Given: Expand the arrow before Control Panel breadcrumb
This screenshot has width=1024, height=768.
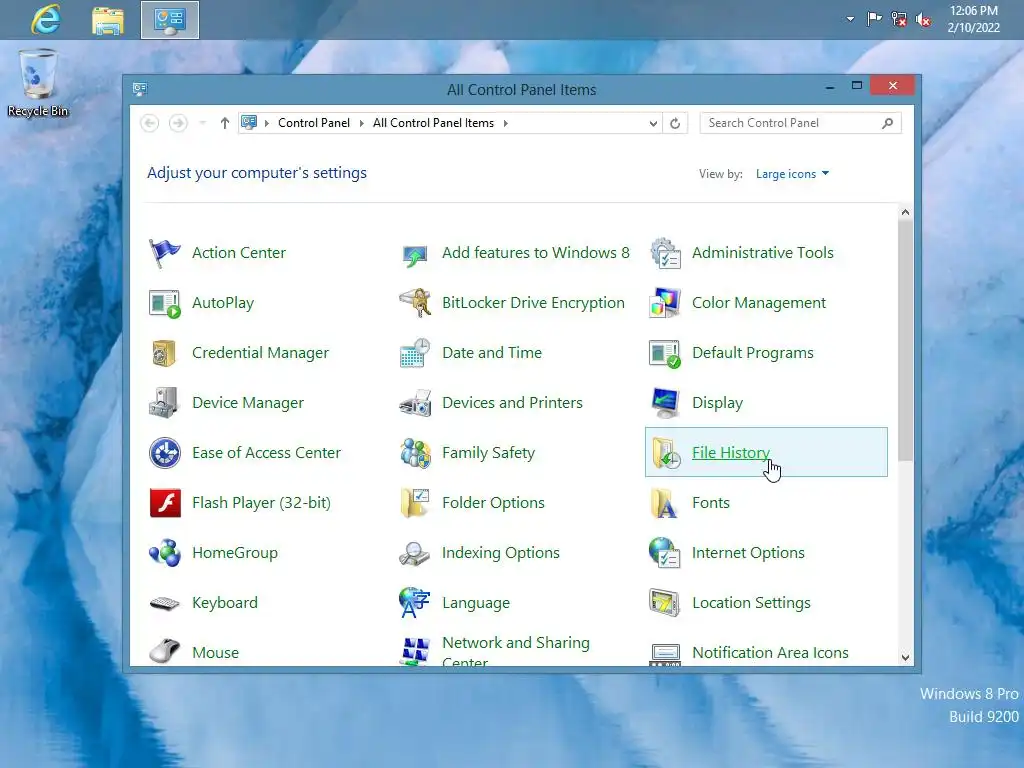Looking at the screenshot, I should click(266, 123).
